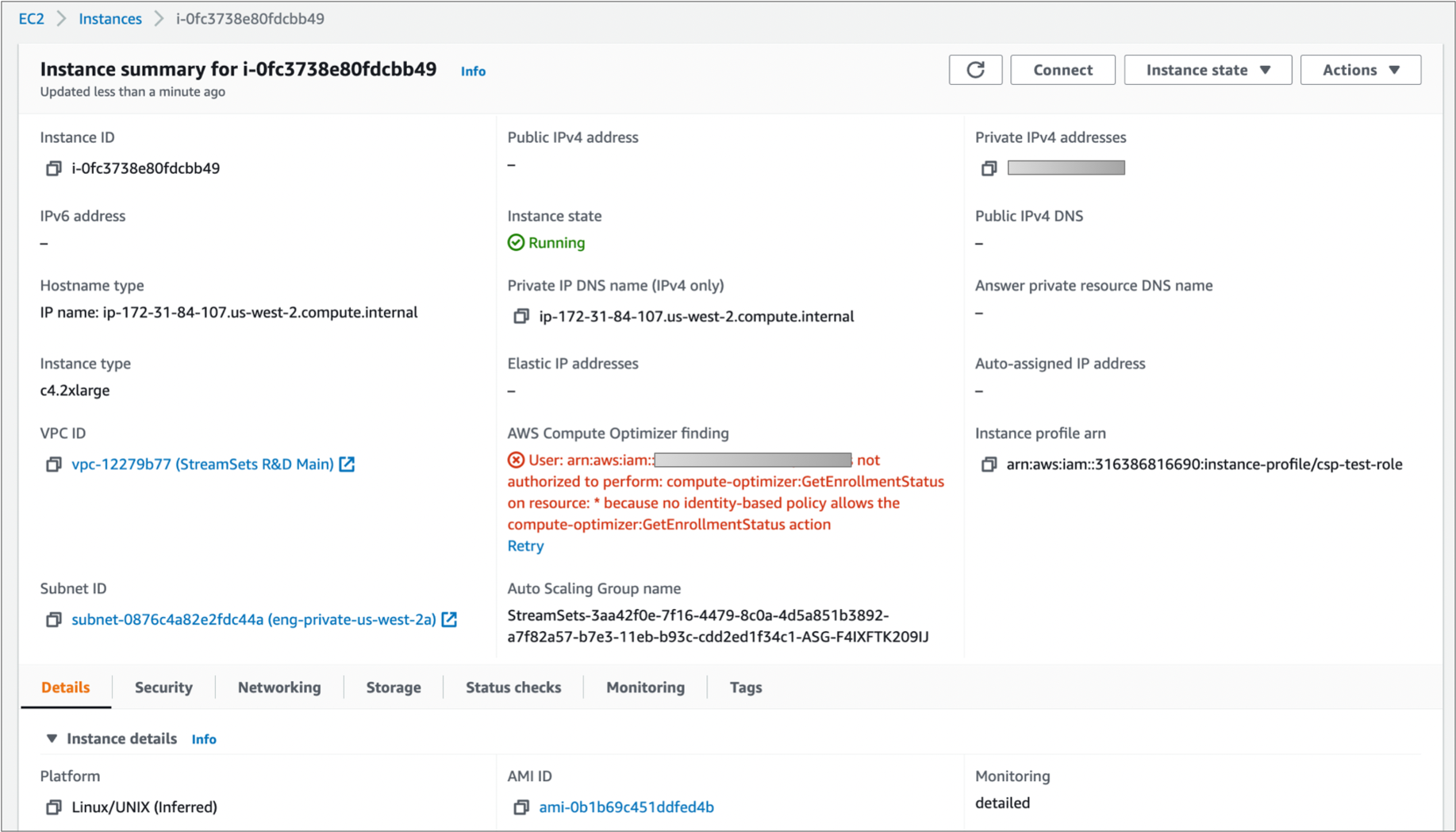
Task: Copy the Private IPv4 address
Action: click(989, 168)
